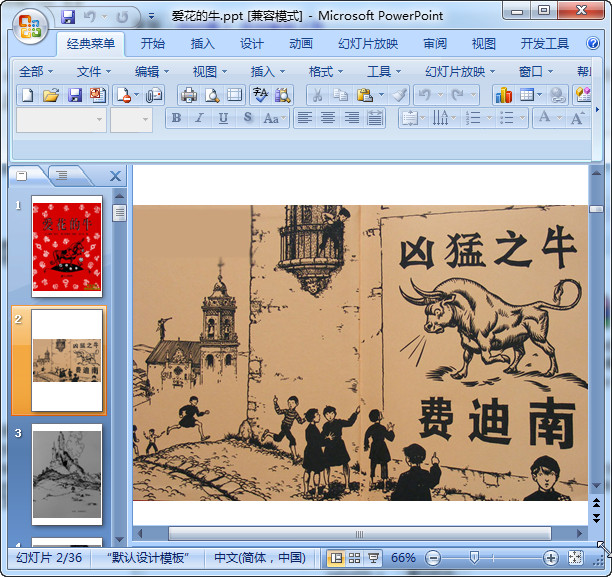
Task: Expand the numbering list dropdown arrow
Action: tap(489, 118)
